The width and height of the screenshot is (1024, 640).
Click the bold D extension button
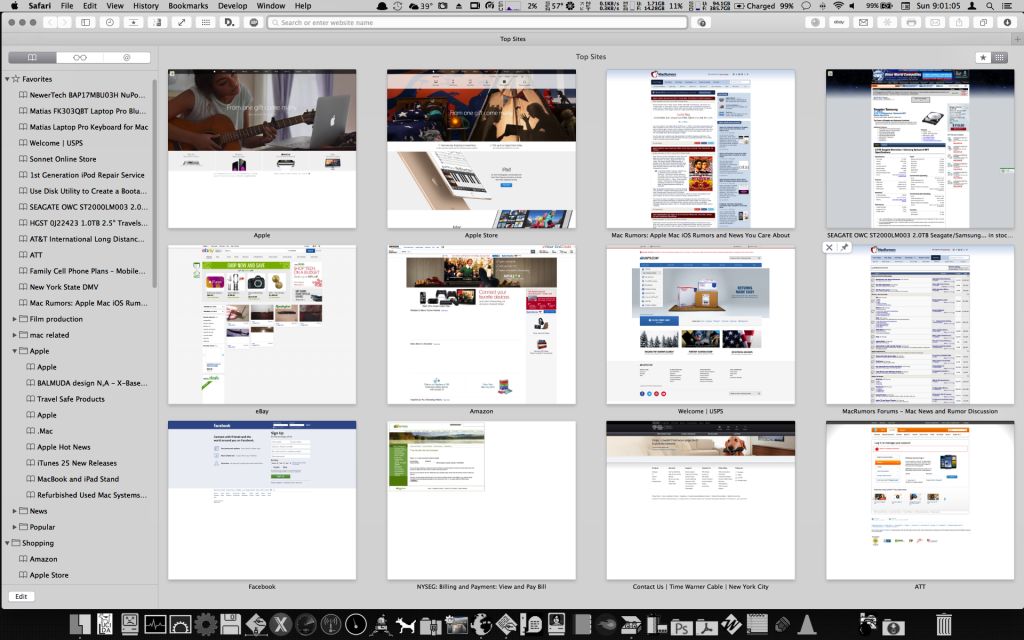point(230,22)
